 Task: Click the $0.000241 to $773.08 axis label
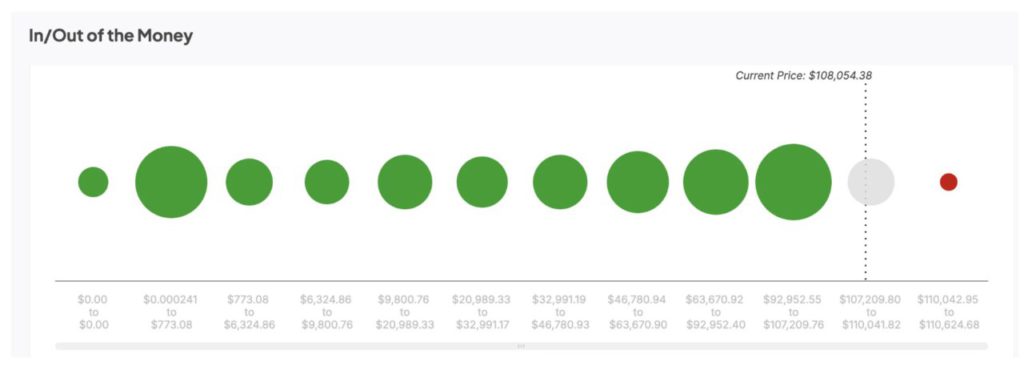[170, 312]
